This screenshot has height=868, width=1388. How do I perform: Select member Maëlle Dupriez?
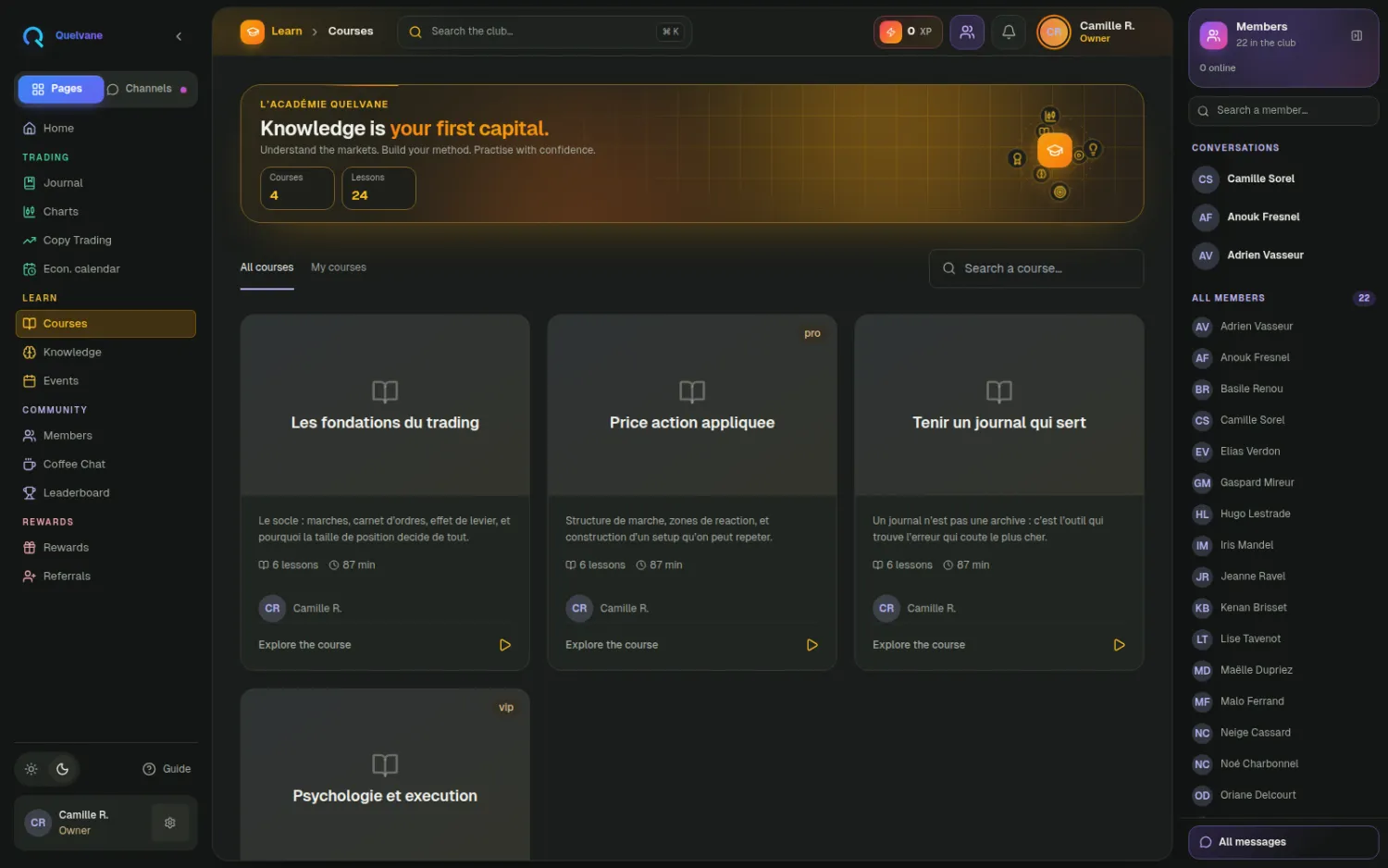click(x=1283, y=671)
